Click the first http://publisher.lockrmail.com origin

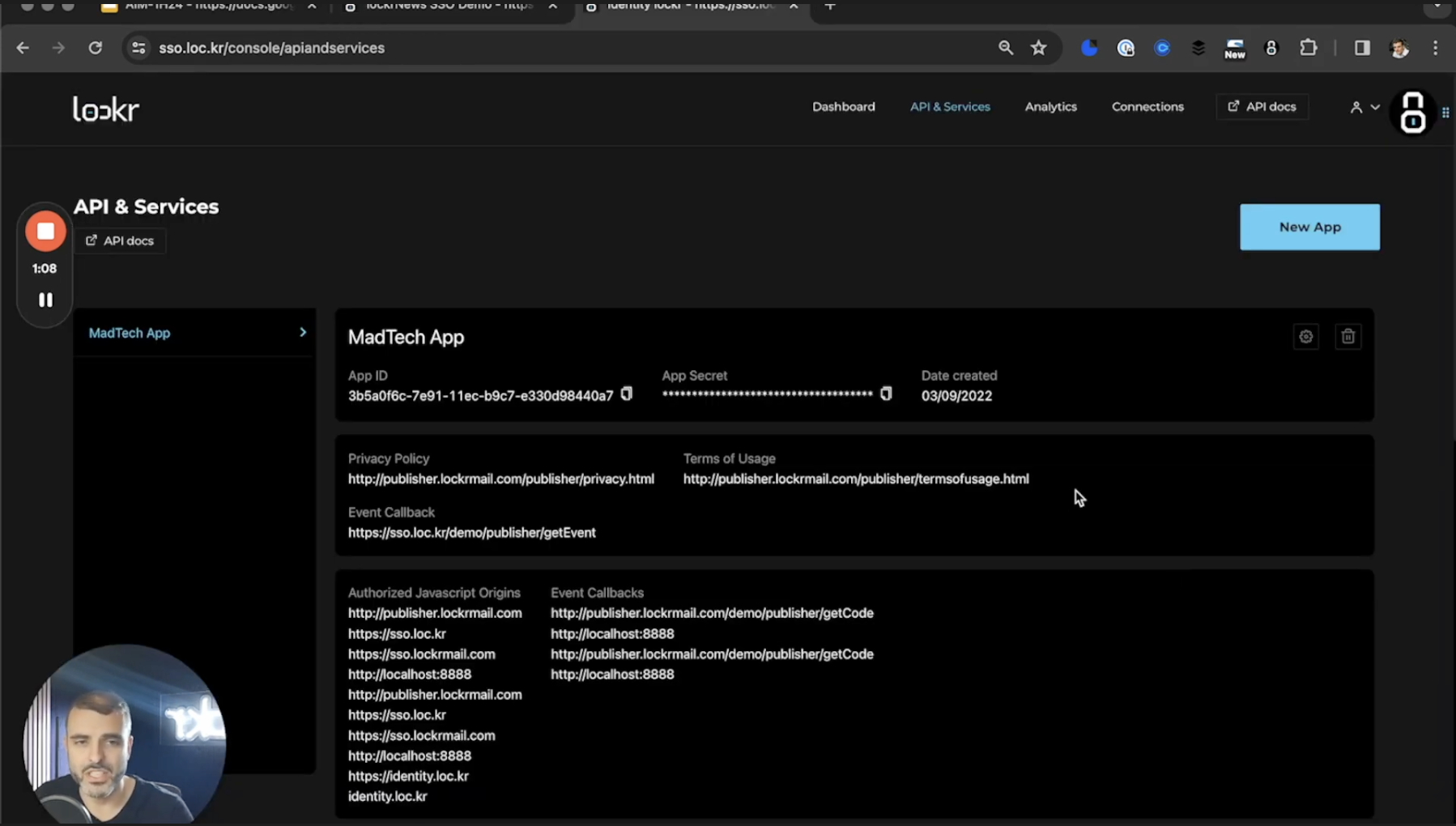point(435,613)
